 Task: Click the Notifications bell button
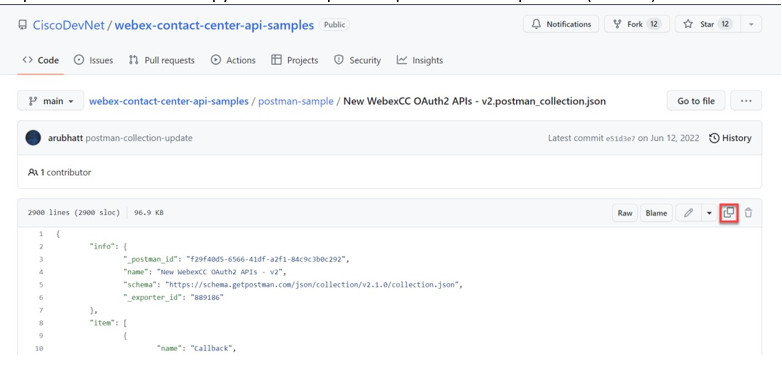pos(561,24)
